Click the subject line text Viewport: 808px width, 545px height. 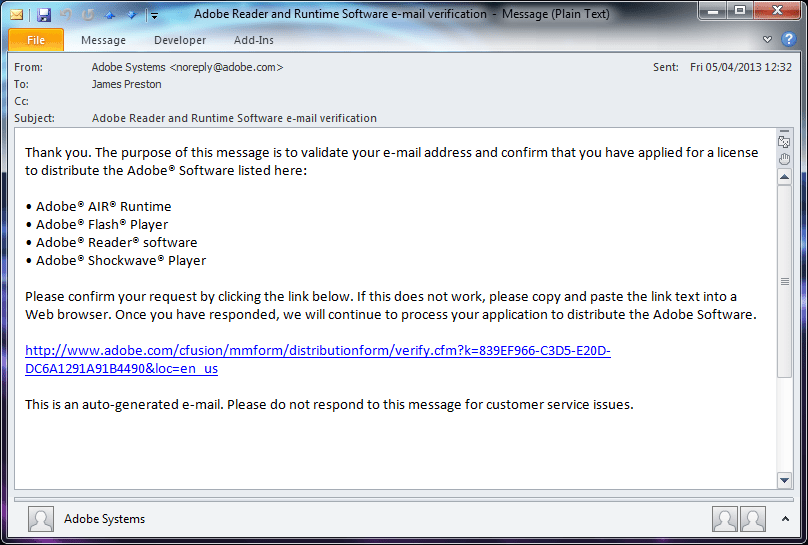[x=234, y=118]
